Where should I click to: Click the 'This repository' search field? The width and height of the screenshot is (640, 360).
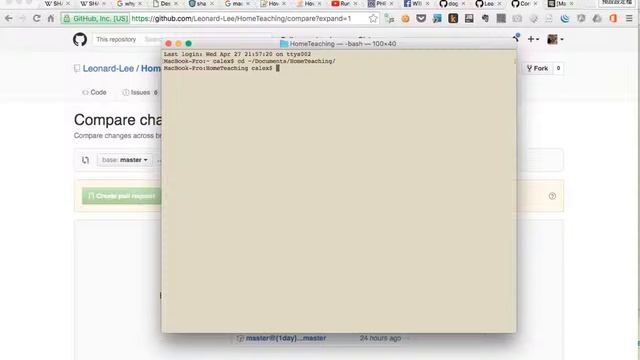pyautogui.click(x=127, y=40)
